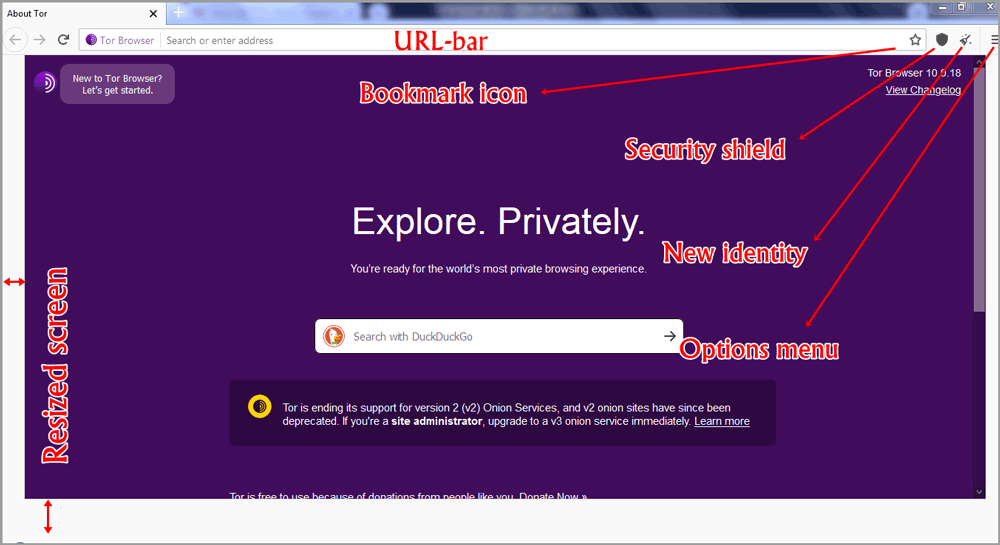
Task: Click the purple Tor onion logo on page
Action: tap(45, 82)
